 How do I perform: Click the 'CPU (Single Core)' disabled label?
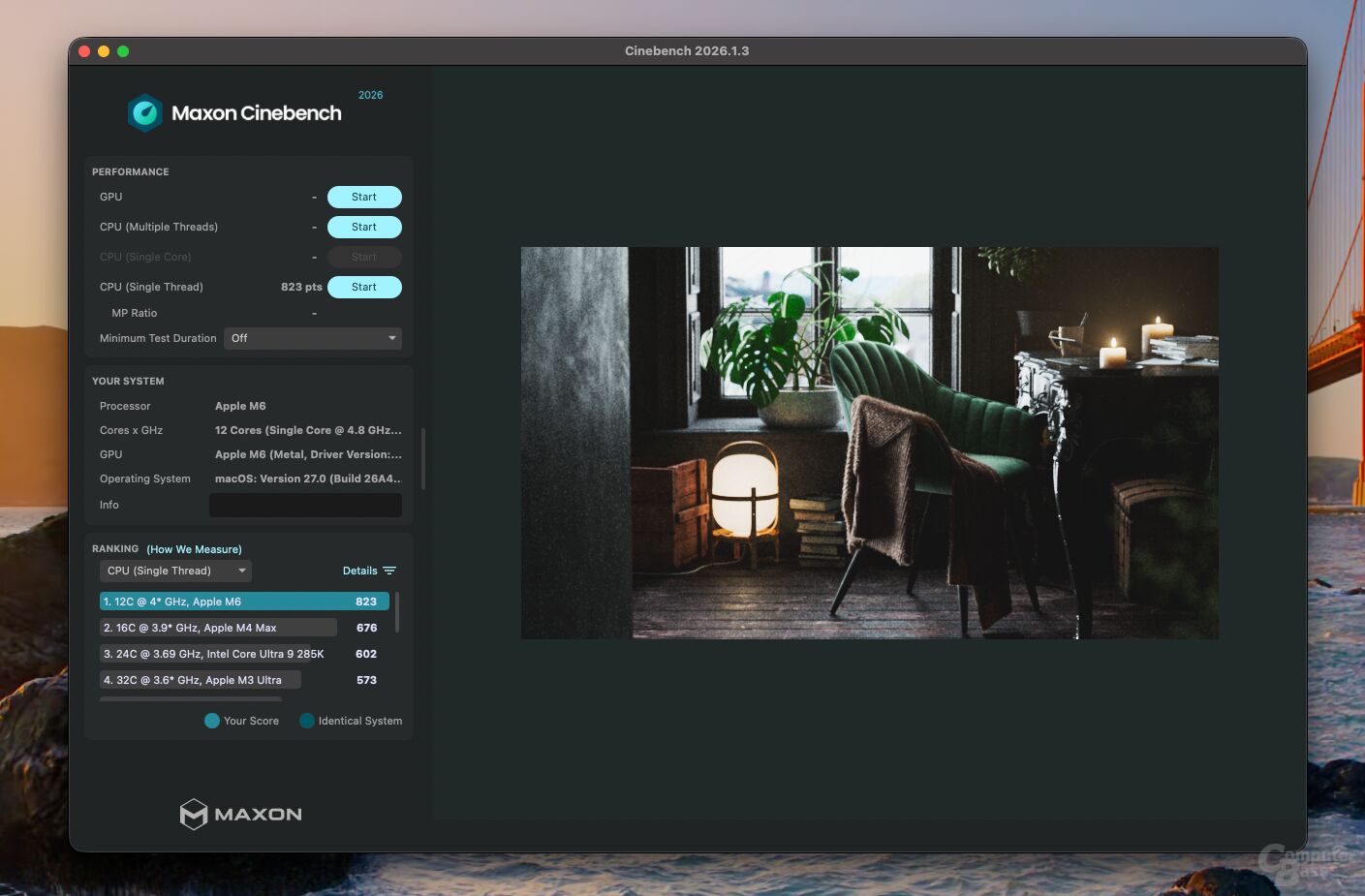pos(145,257)
